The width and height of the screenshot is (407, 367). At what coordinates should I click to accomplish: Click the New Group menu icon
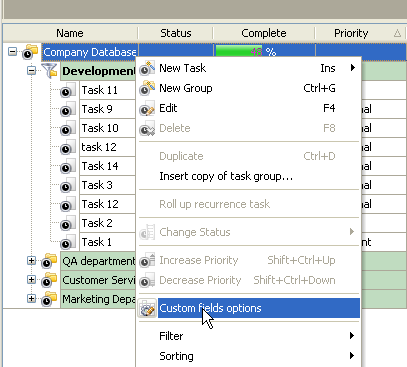tap(147, 88)
